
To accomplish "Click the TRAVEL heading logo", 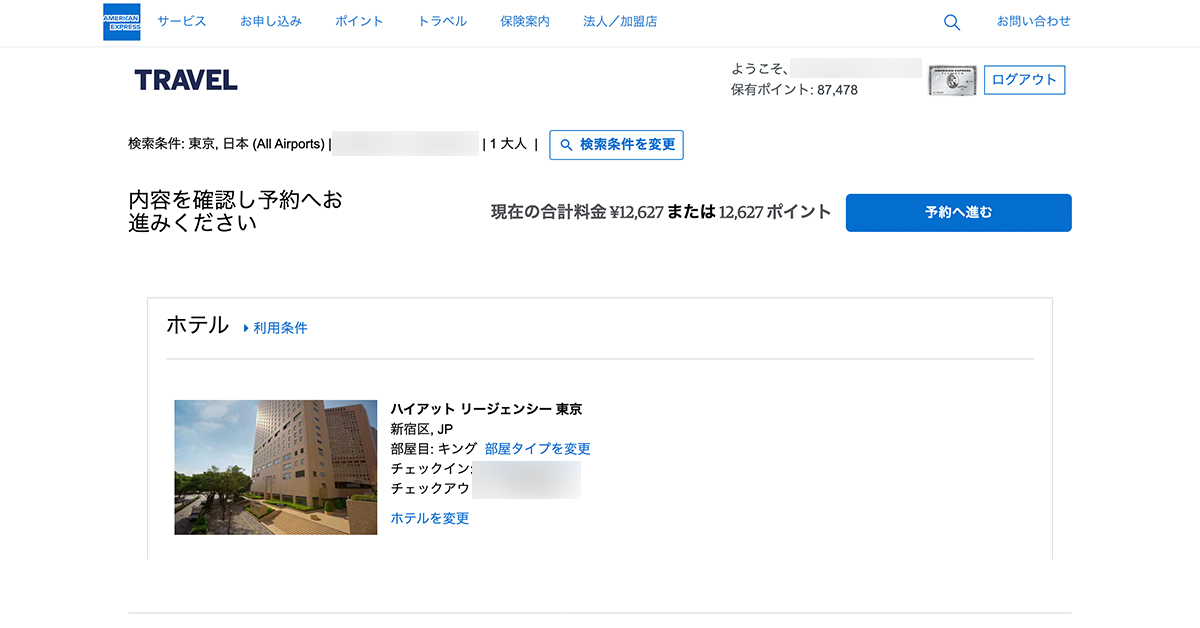I will 186,80.
